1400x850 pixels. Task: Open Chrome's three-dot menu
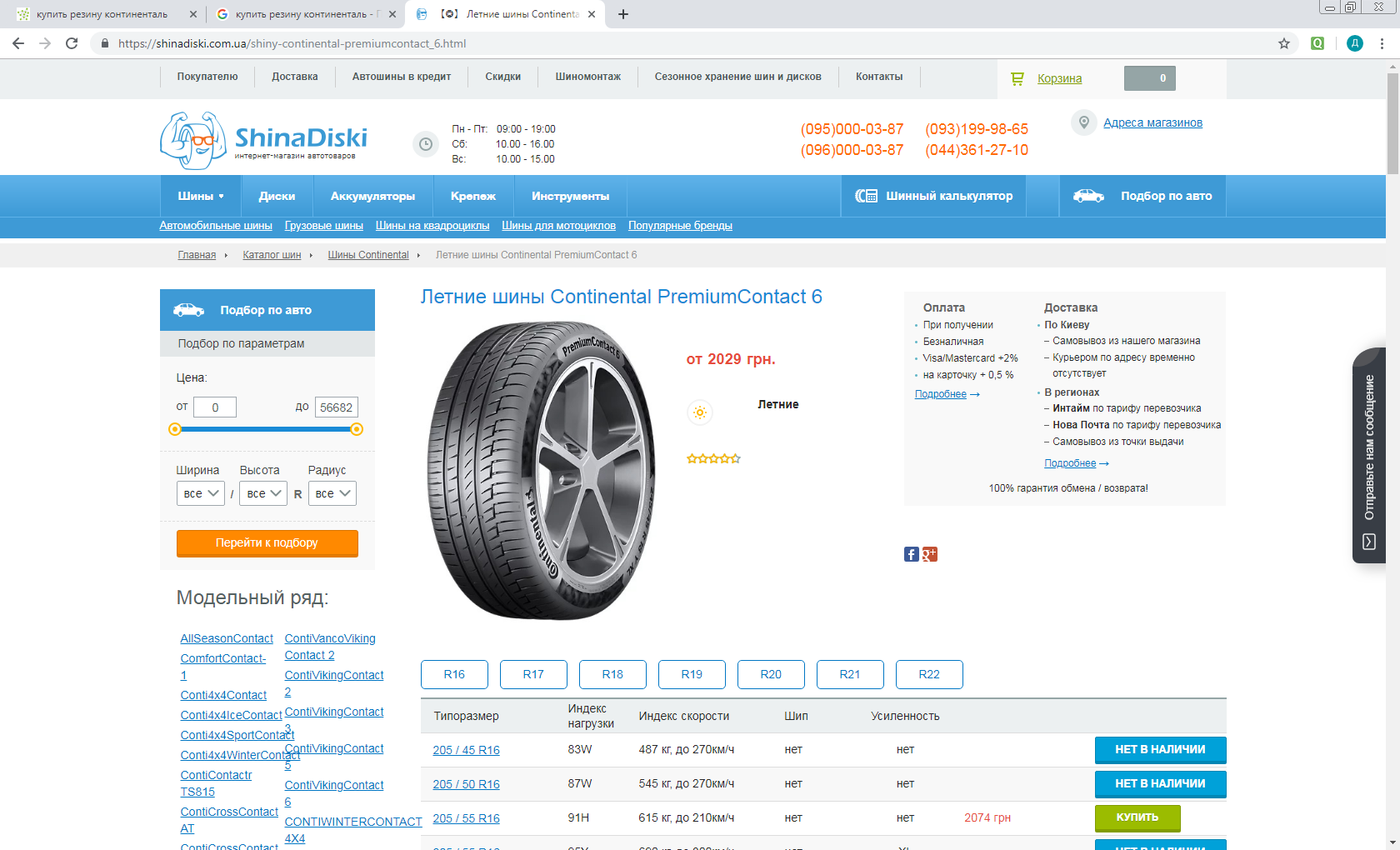[1382, 43]
